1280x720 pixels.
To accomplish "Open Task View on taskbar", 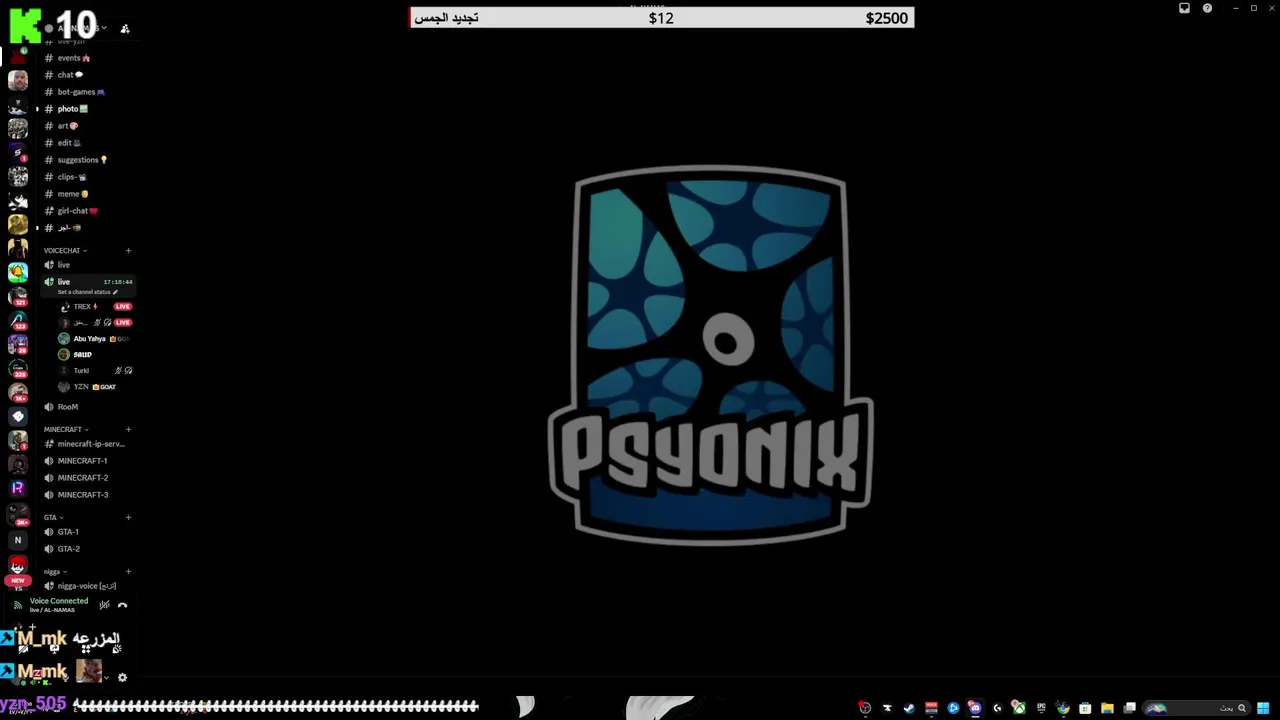I will pos(1129,708).
